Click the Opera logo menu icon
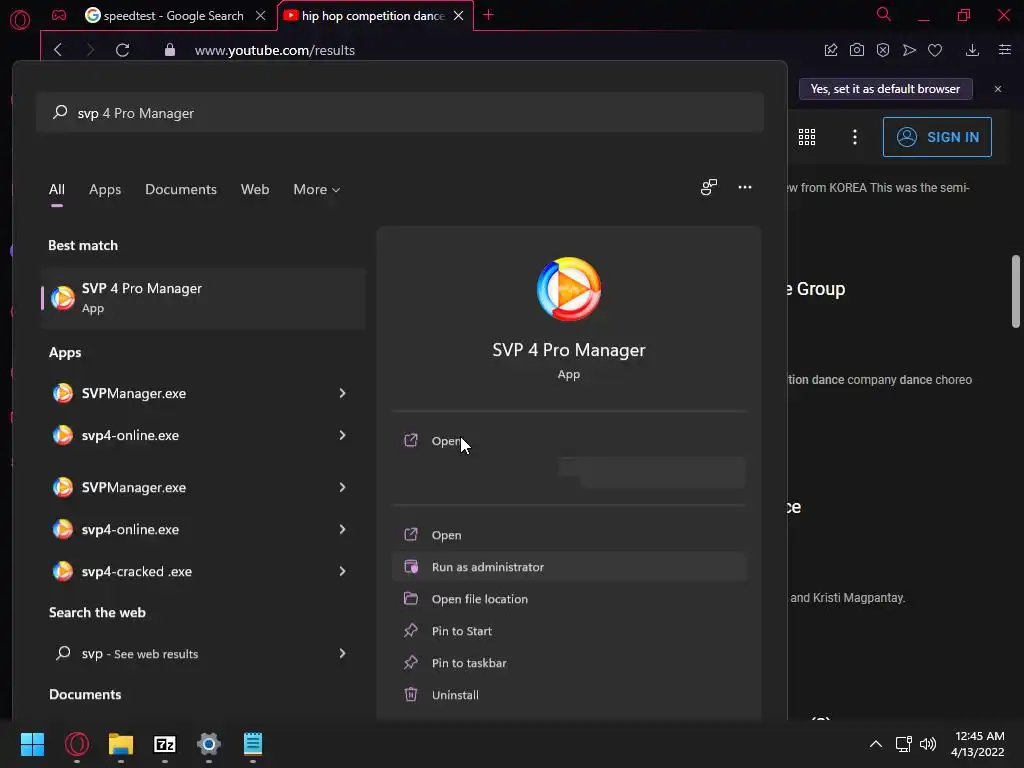 pos(20,20)
